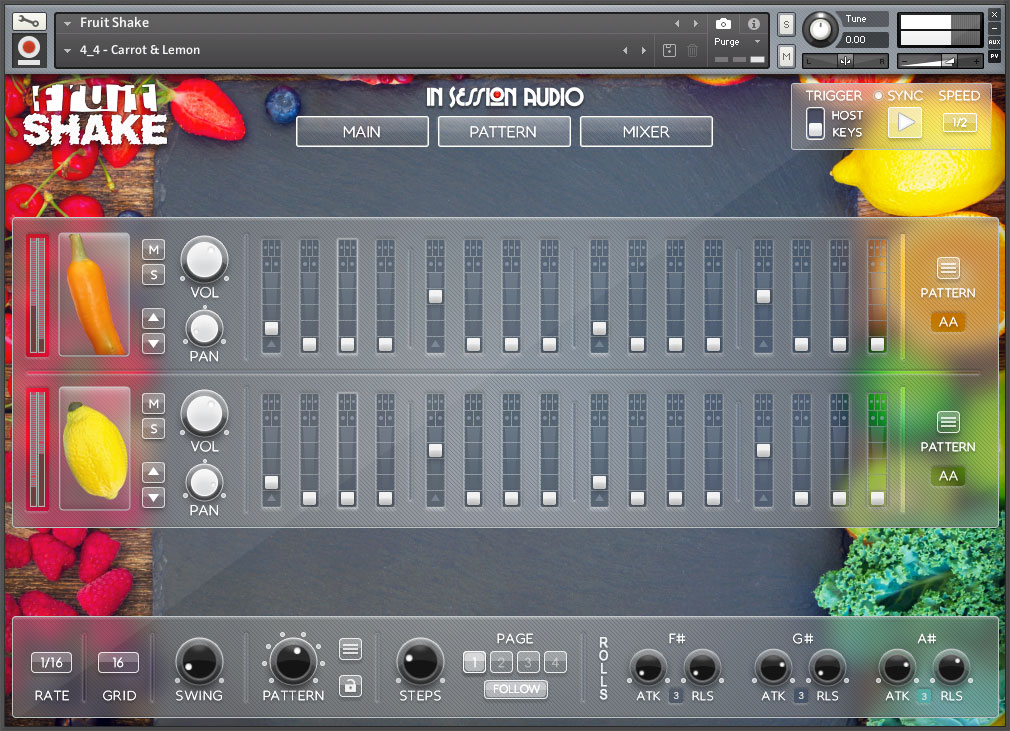Screen dimensions: 1010x731
Task: Open the Fruit Shake instrument dropdown
Action: 68,22
